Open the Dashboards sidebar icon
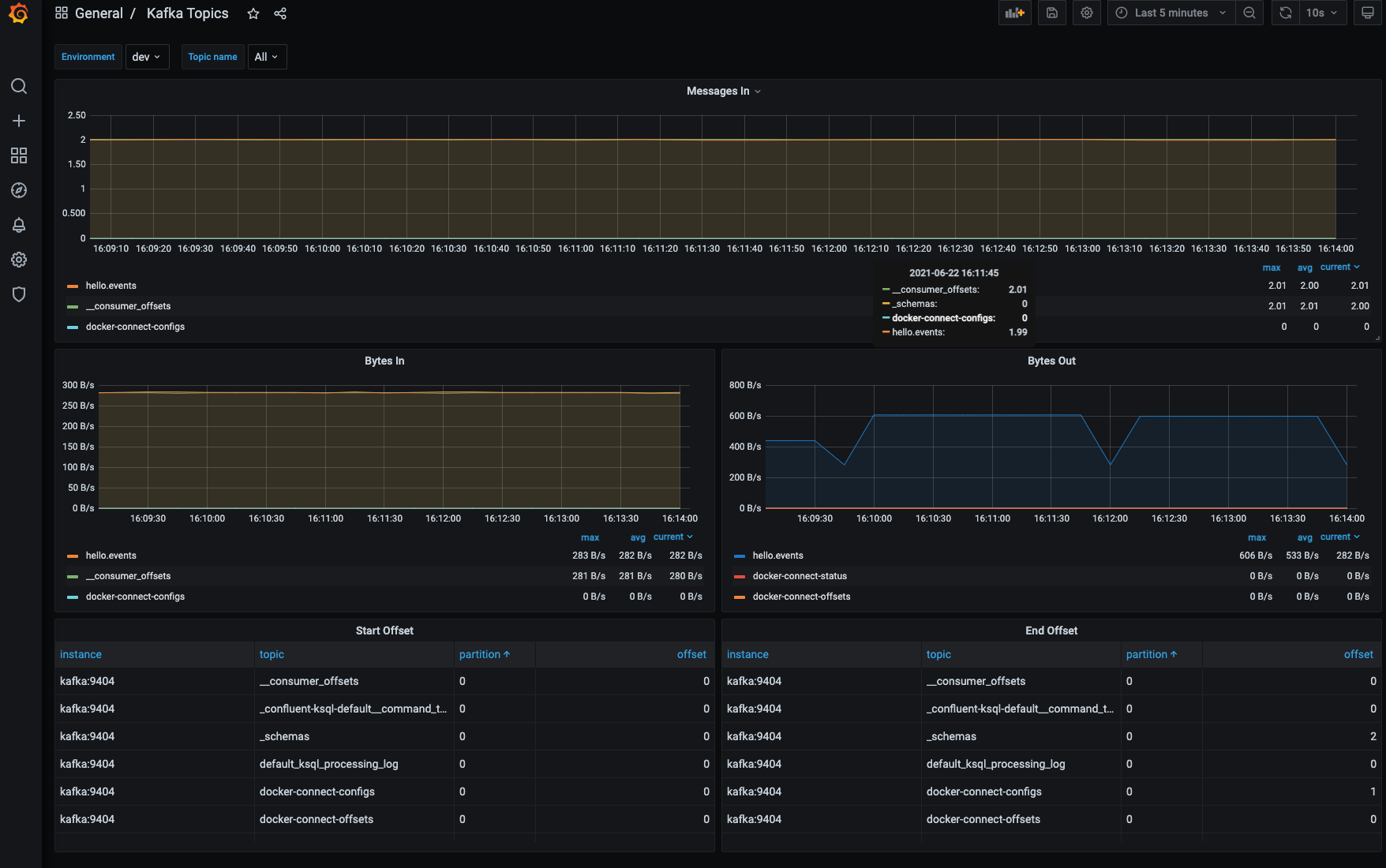Viewport: 1386px width, 868px height. [19, 155]
